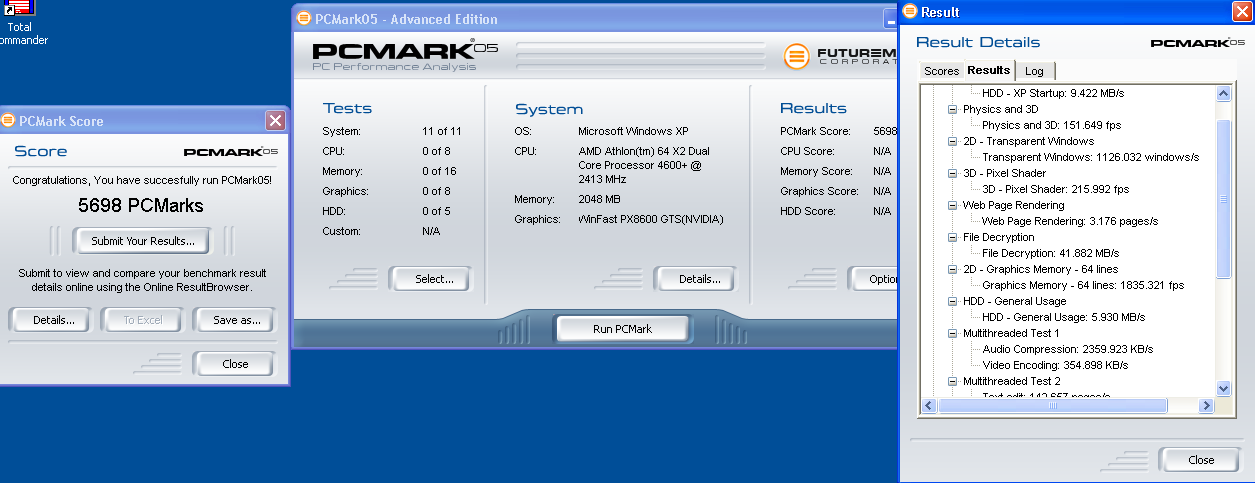The height and width of the screenshot is (483, 1255).
Task: Select 'Video Encoding: 354.898 KB/s' row
Action: (x=1055, y=365)
